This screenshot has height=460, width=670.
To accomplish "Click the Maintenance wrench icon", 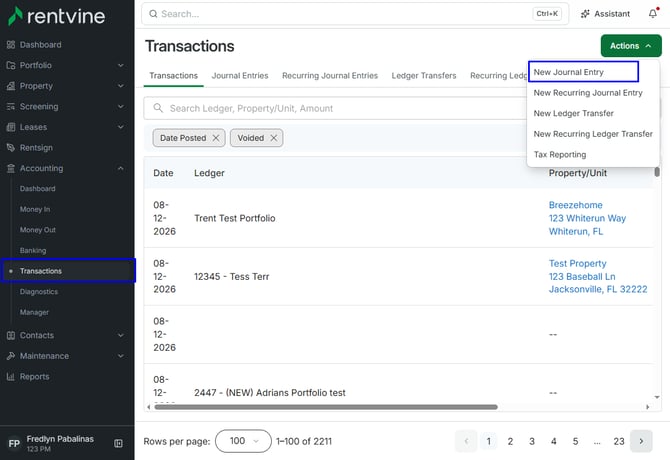I will click(11, 356).
